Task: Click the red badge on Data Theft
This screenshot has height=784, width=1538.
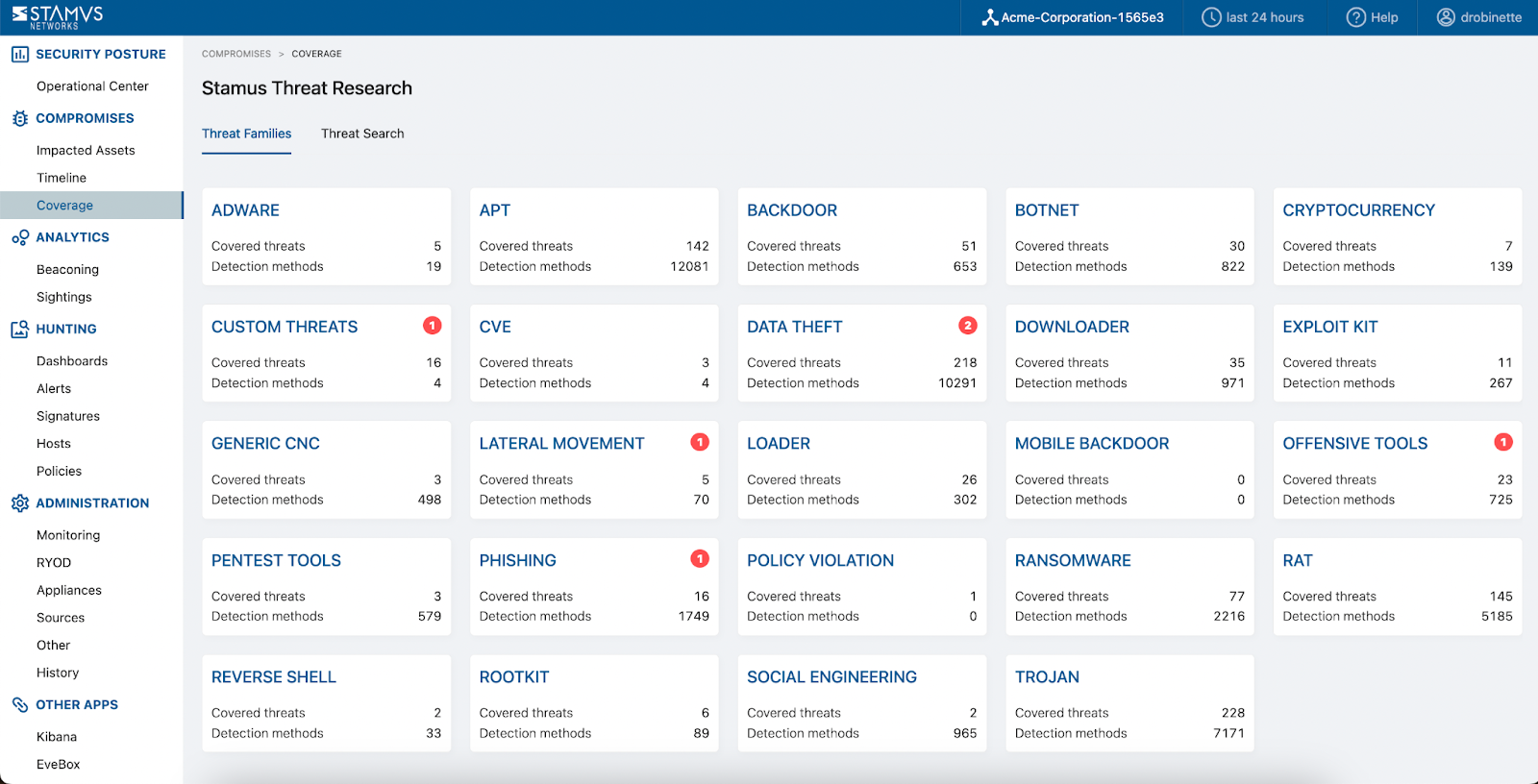Action: tap(968, 326)
